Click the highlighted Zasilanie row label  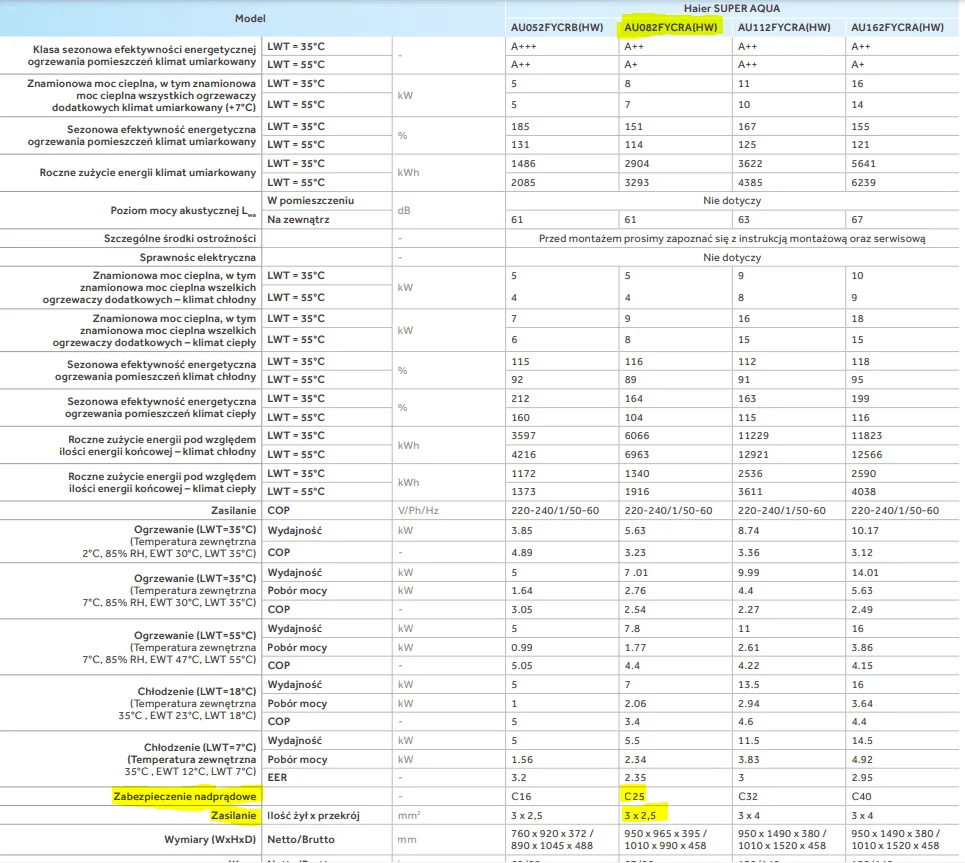(234, 816)
